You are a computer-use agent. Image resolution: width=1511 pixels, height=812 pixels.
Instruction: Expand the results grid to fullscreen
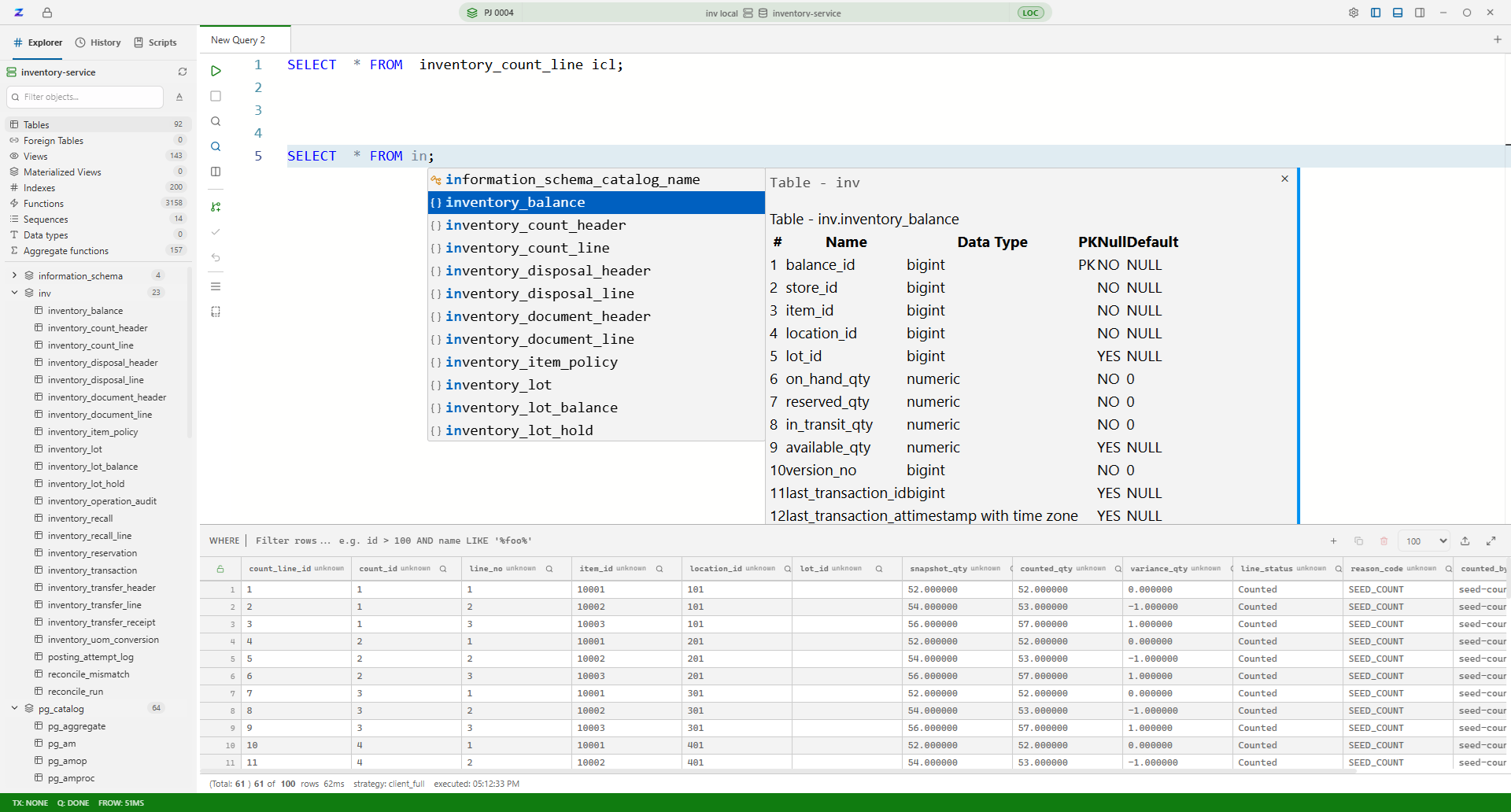[1491, 541]
